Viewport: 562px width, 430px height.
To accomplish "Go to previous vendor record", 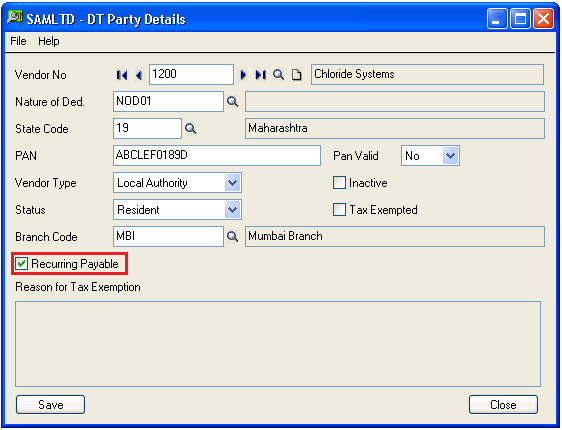I will tap(139, 75).
